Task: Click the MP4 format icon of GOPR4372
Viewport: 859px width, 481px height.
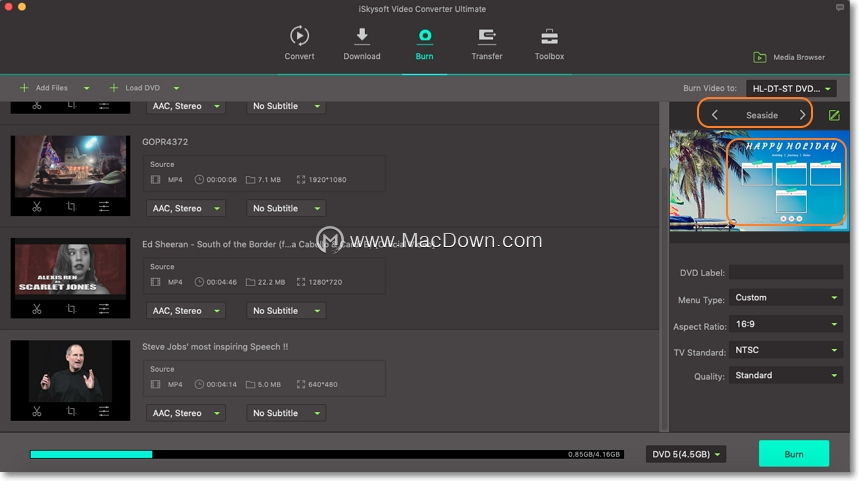Action: [156, 180]
